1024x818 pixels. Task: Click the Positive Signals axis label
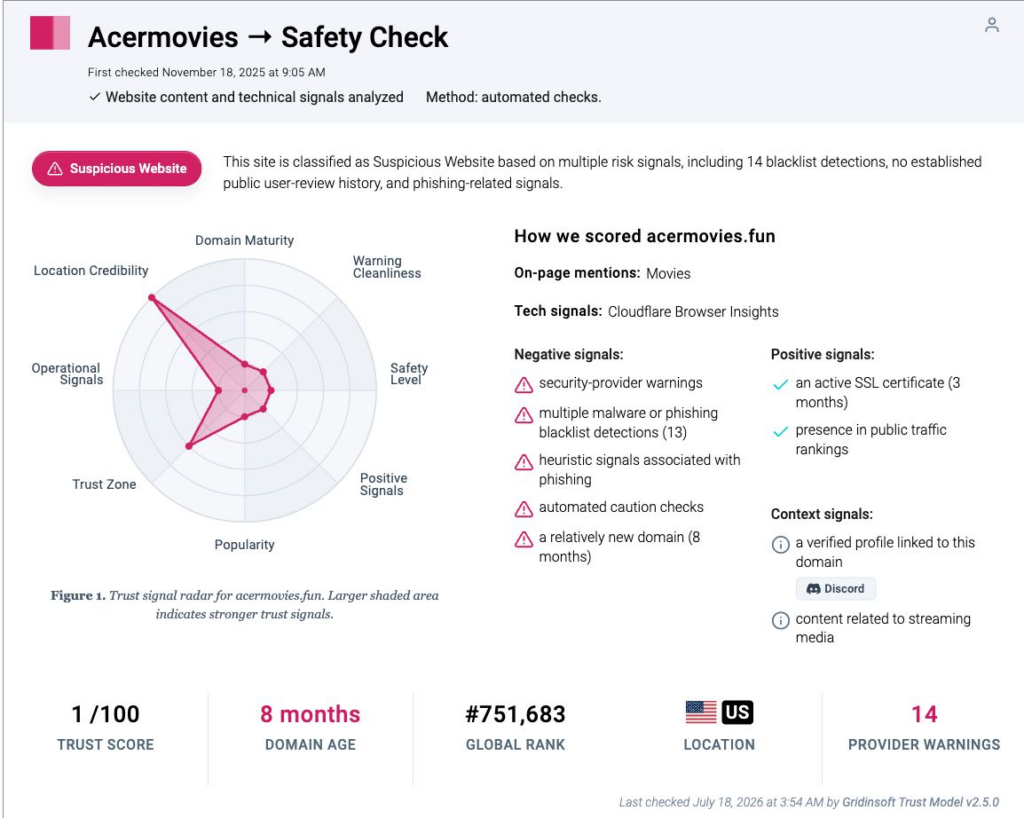383,484
